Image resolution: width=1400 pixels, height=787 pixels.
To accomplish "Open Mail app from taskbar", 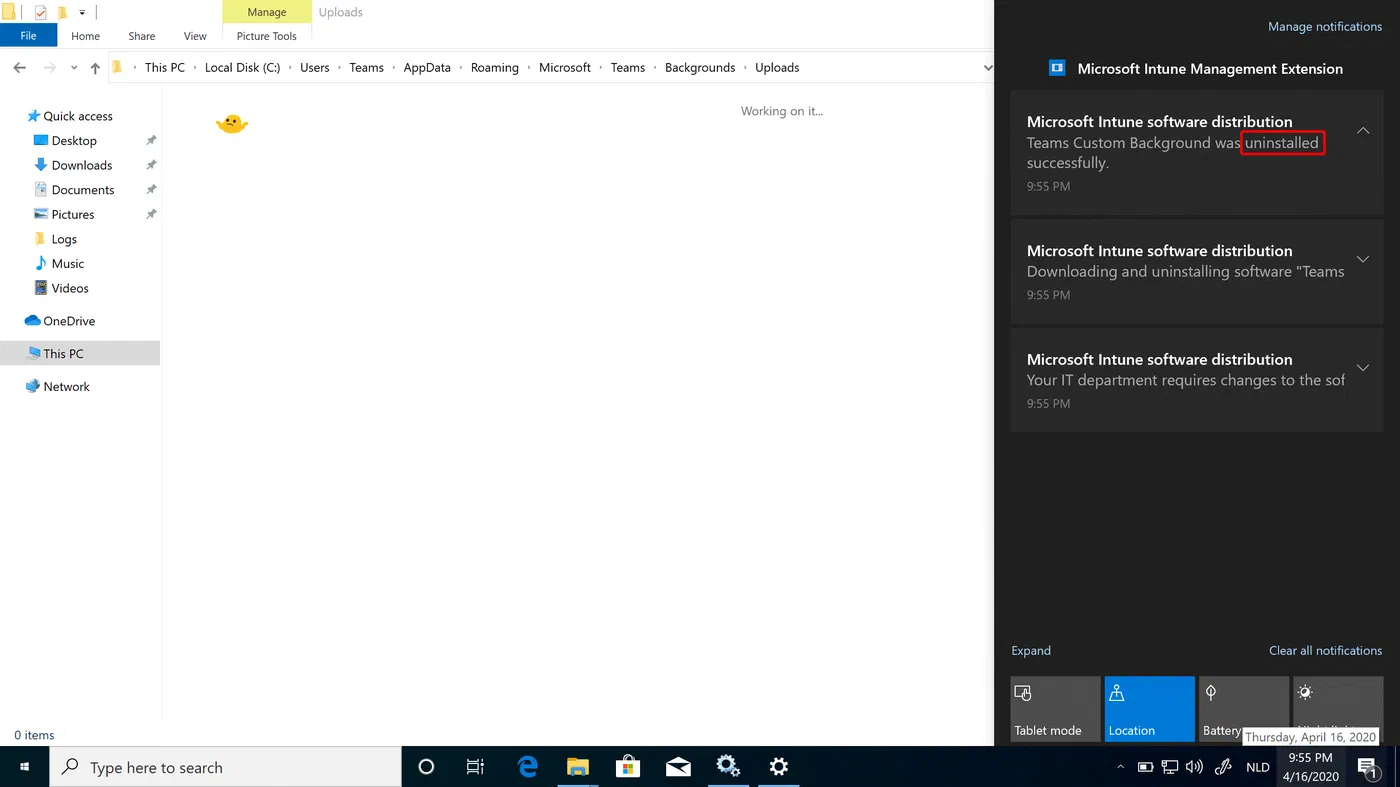I will [678, 767].
